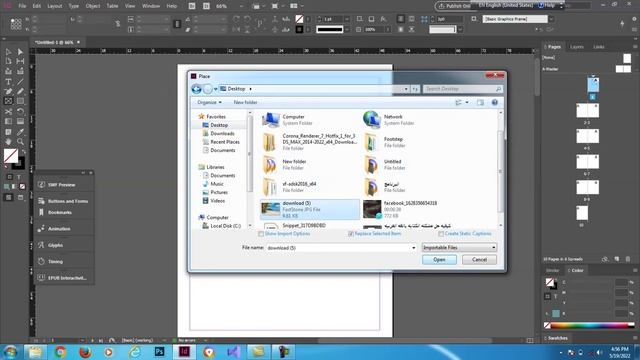The image size is (640, 360).
Task: Open the Basic Graphics Frame style dropdown
Action: coord(551,19)
